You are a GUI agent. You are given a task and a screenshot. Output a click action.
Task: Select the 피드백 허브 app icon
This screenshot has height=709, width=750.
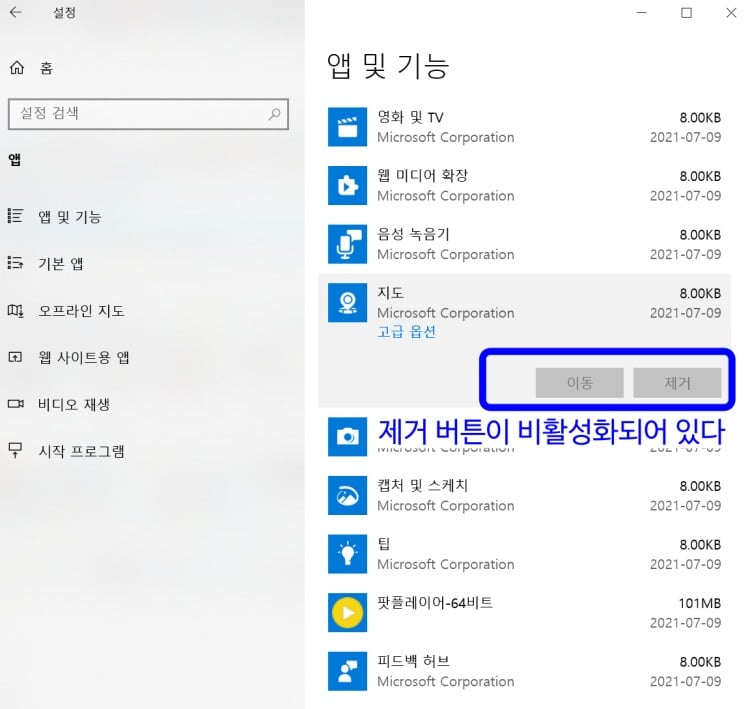click(x=347, y=671)
